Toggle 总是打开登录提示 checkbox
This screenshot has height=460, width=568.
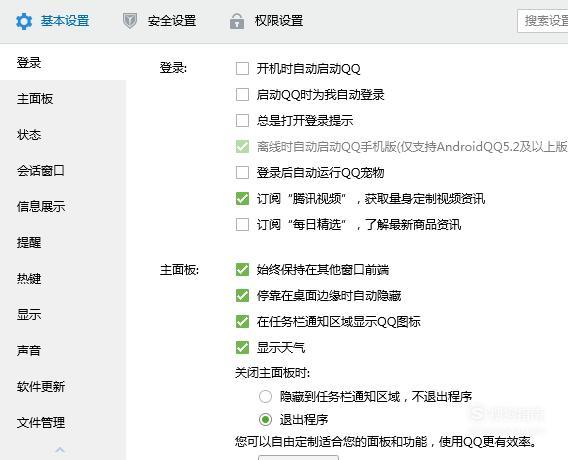point(242,121)
